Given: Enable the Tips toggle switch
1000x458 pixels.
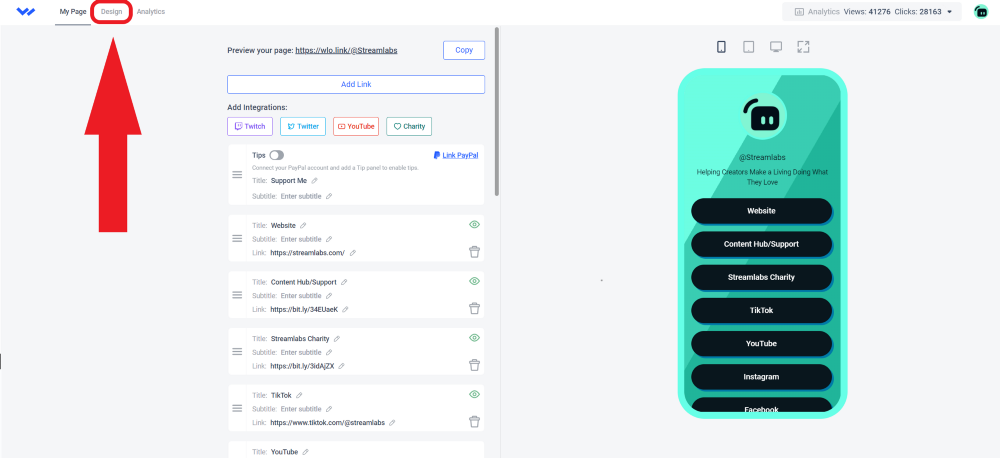Looking at the screenshot, I should tap(277, 155).
